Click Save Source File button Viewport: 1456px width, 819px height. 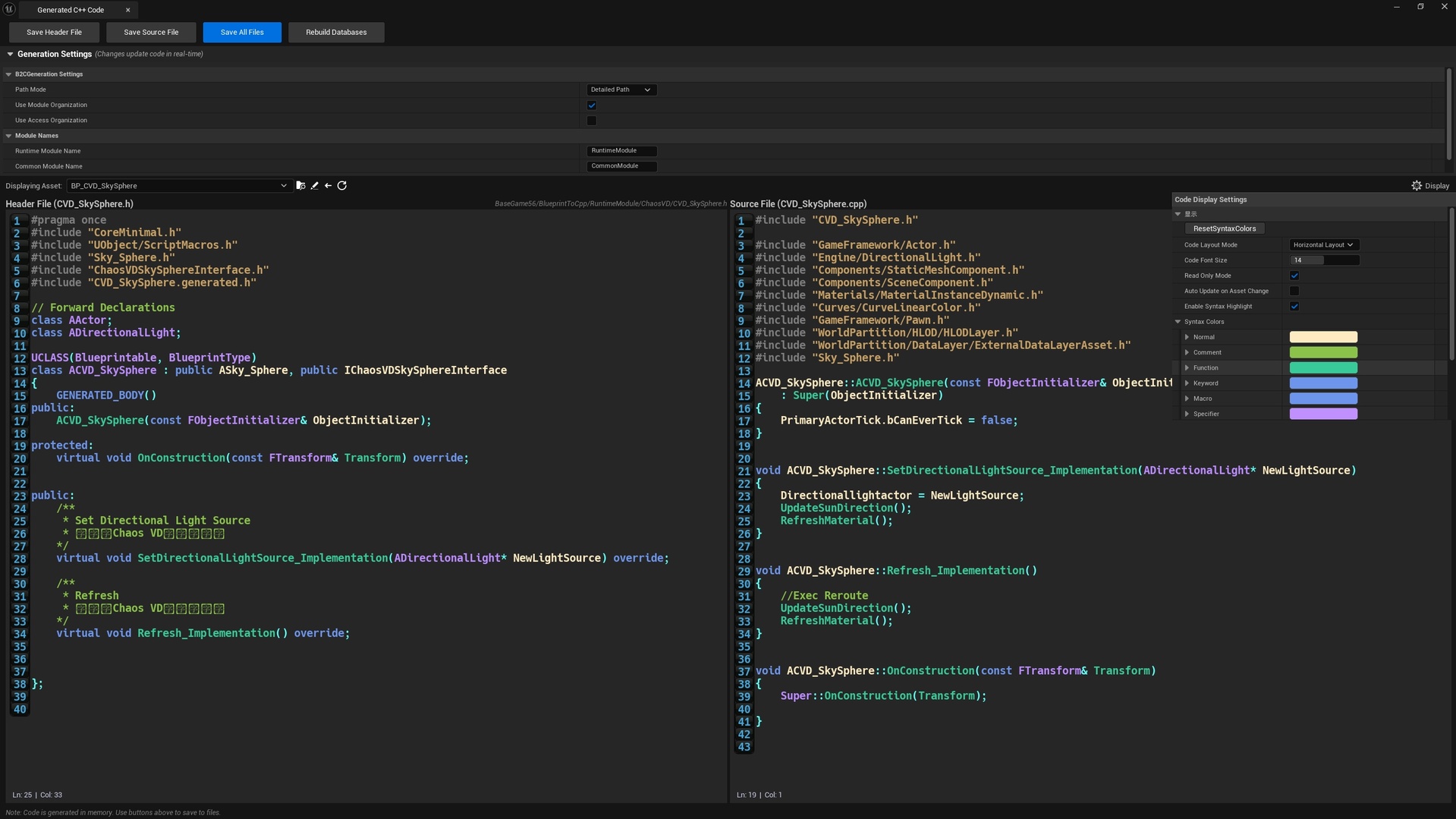point(151,32)
